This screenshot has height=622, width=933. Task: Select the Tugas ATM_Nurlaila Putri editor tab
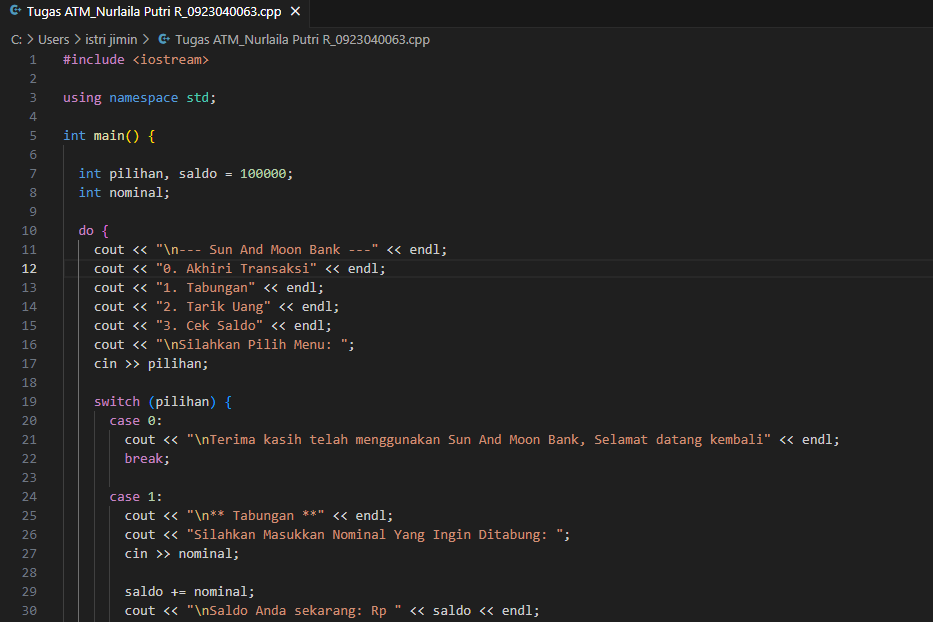point(150,13)
